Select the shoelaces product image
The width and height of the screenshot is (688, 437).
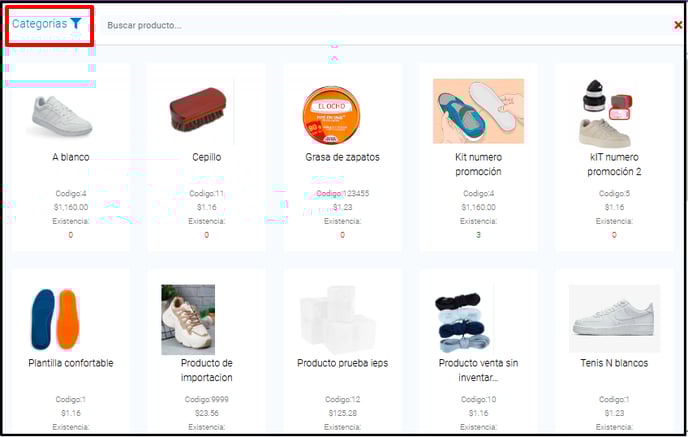[x=462, y=323]
